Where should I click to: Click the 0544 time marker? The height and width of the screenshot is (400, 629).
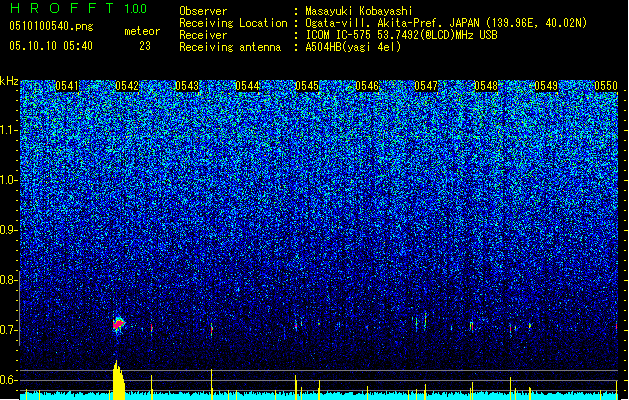pos(247,86)
